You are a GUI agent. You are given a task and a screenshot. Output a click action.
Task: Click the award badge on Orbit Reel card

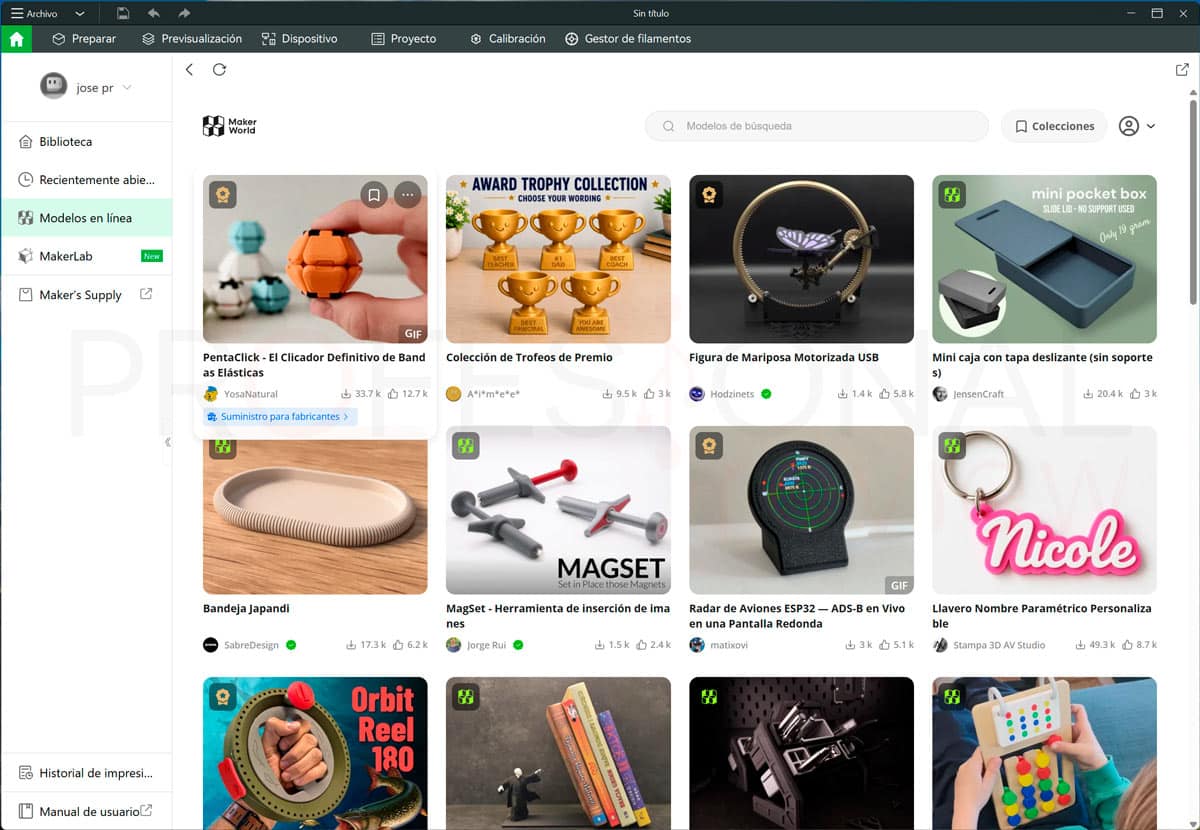coord(223,697)
